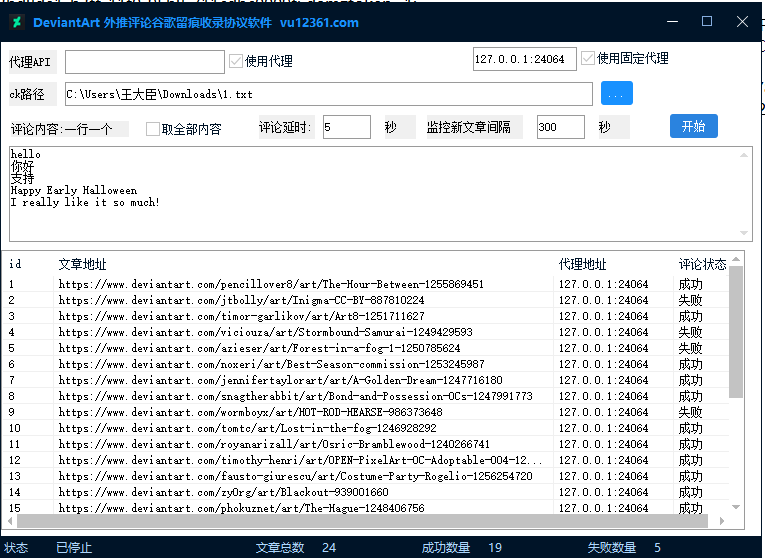
Task: Click the 成功 status in row 1
Action: click(690, 284)
